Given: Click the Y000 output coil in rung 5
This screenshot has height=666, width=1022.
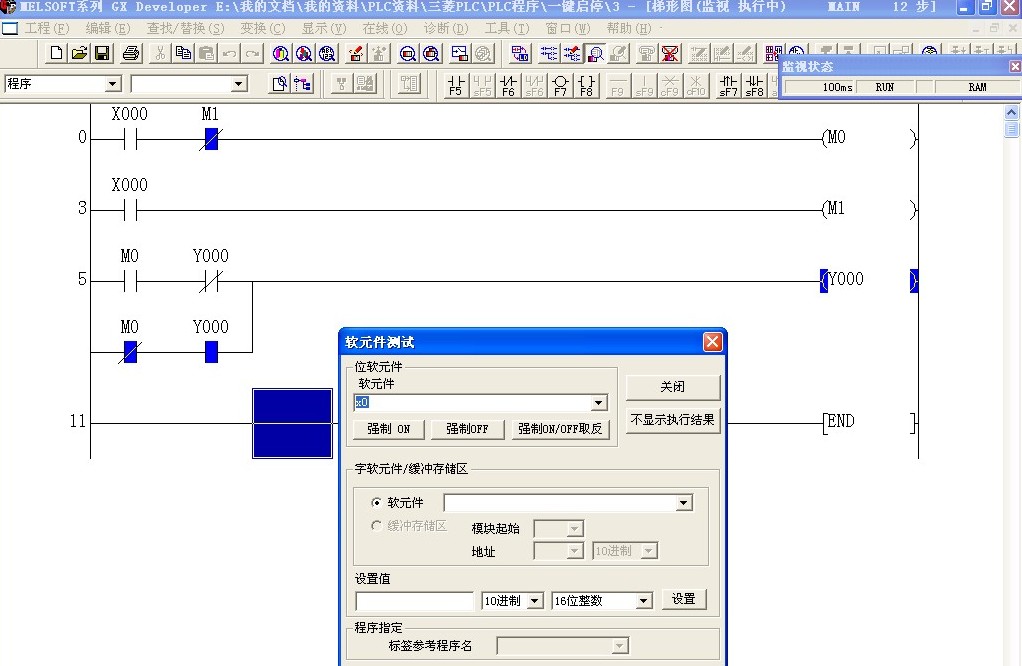Looking at the screenshot, I should pyautogui.click(x=869, y=280).
